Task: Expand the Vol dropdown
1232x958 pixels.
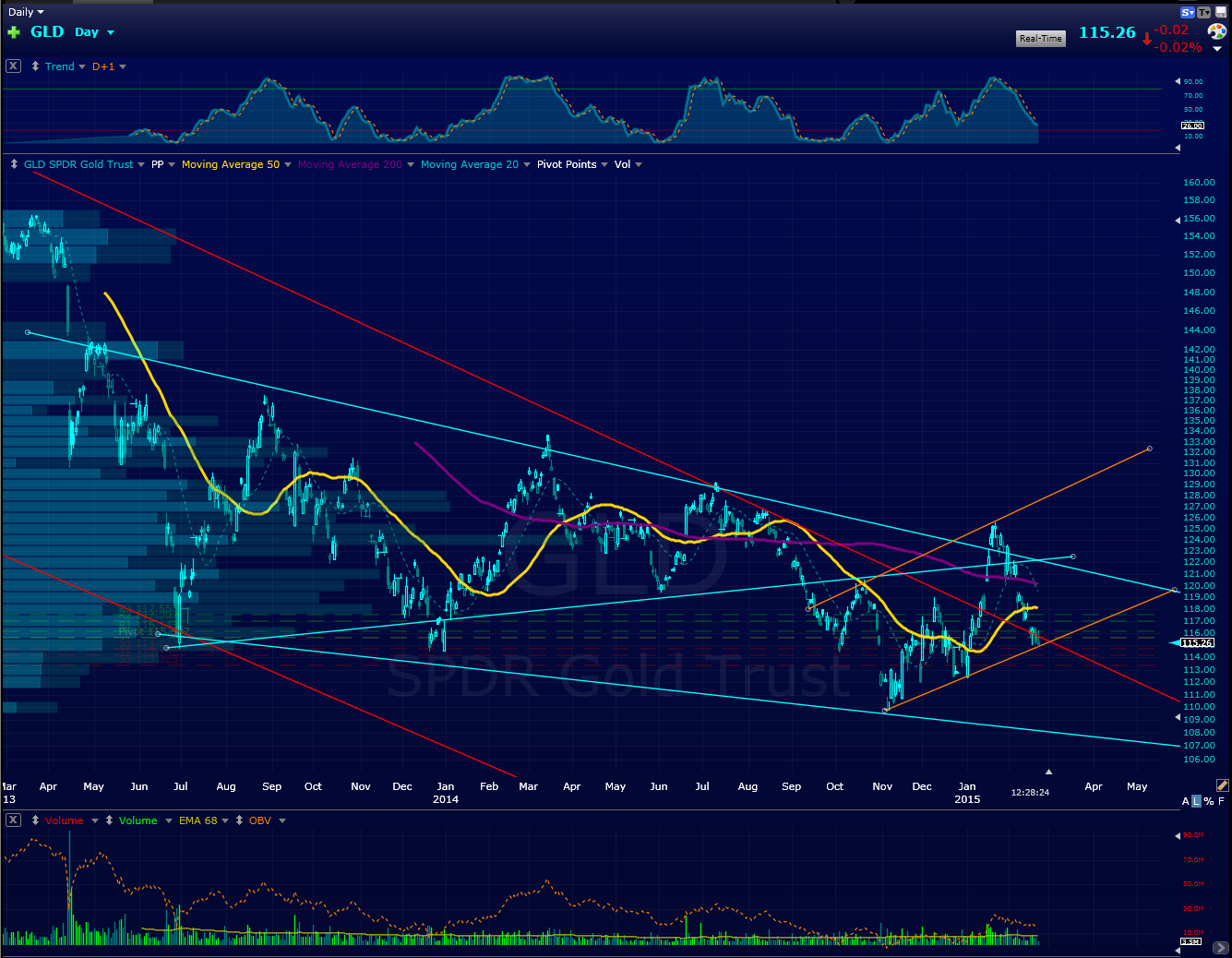Action: [x=639, y=164]
